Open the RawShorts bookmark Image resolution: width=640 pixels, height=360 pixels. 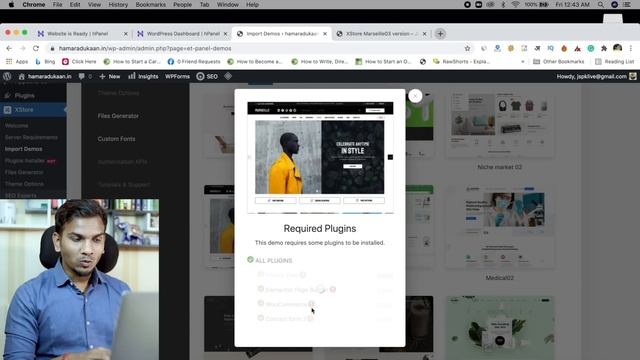tap(461, 62)
